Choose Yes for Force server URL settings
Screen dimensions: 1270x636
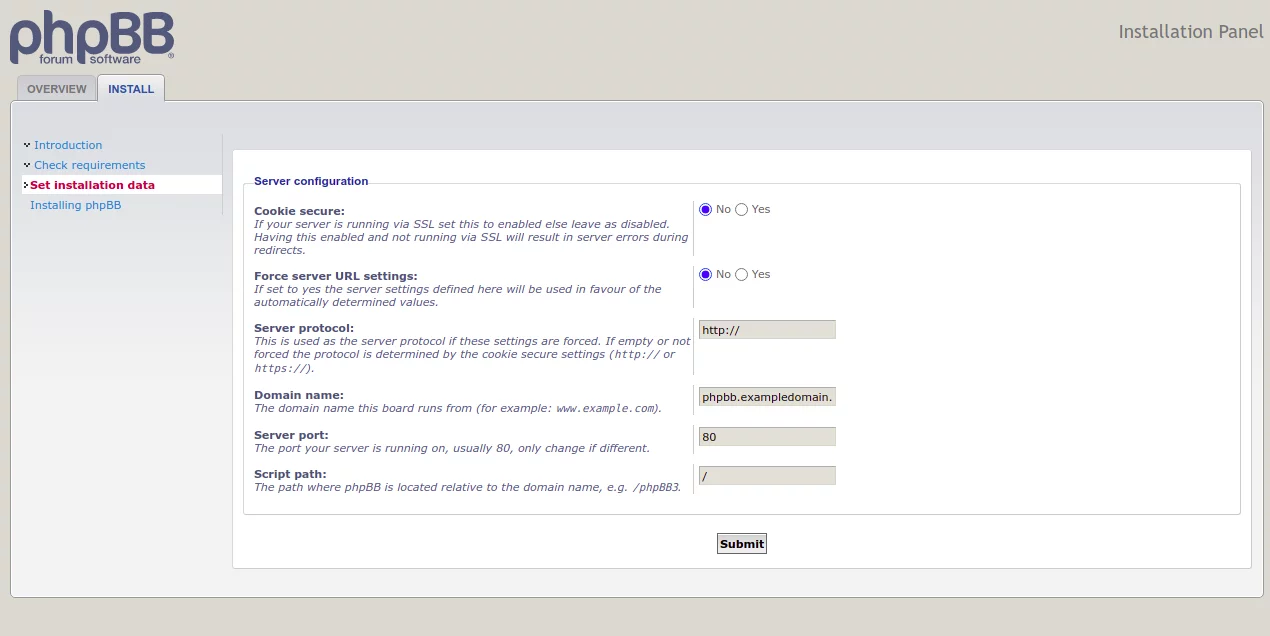[741, 275]
